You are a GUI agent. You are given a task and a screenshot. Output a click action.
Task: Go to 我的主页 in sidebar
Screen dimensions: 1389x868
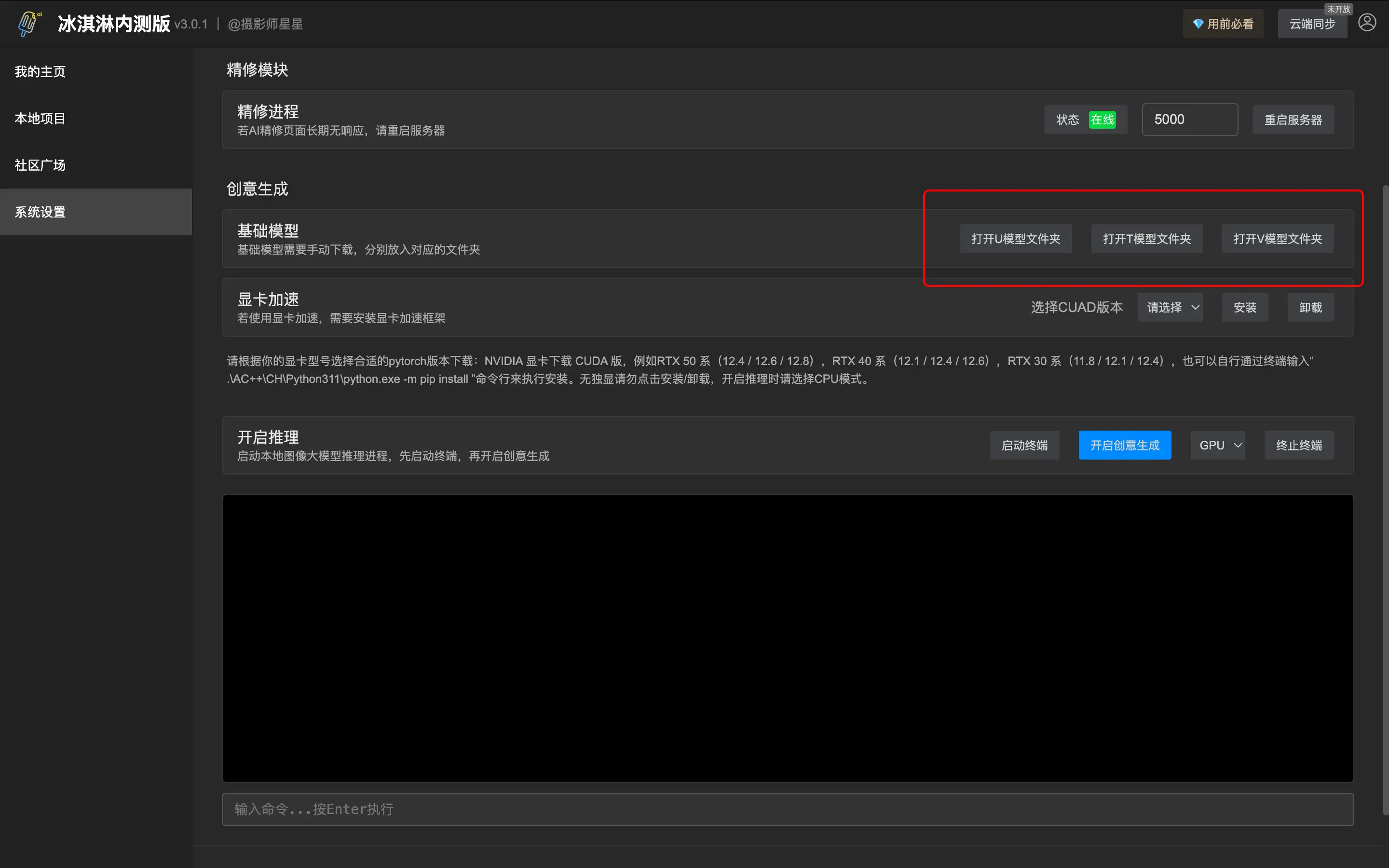[40, 72]
